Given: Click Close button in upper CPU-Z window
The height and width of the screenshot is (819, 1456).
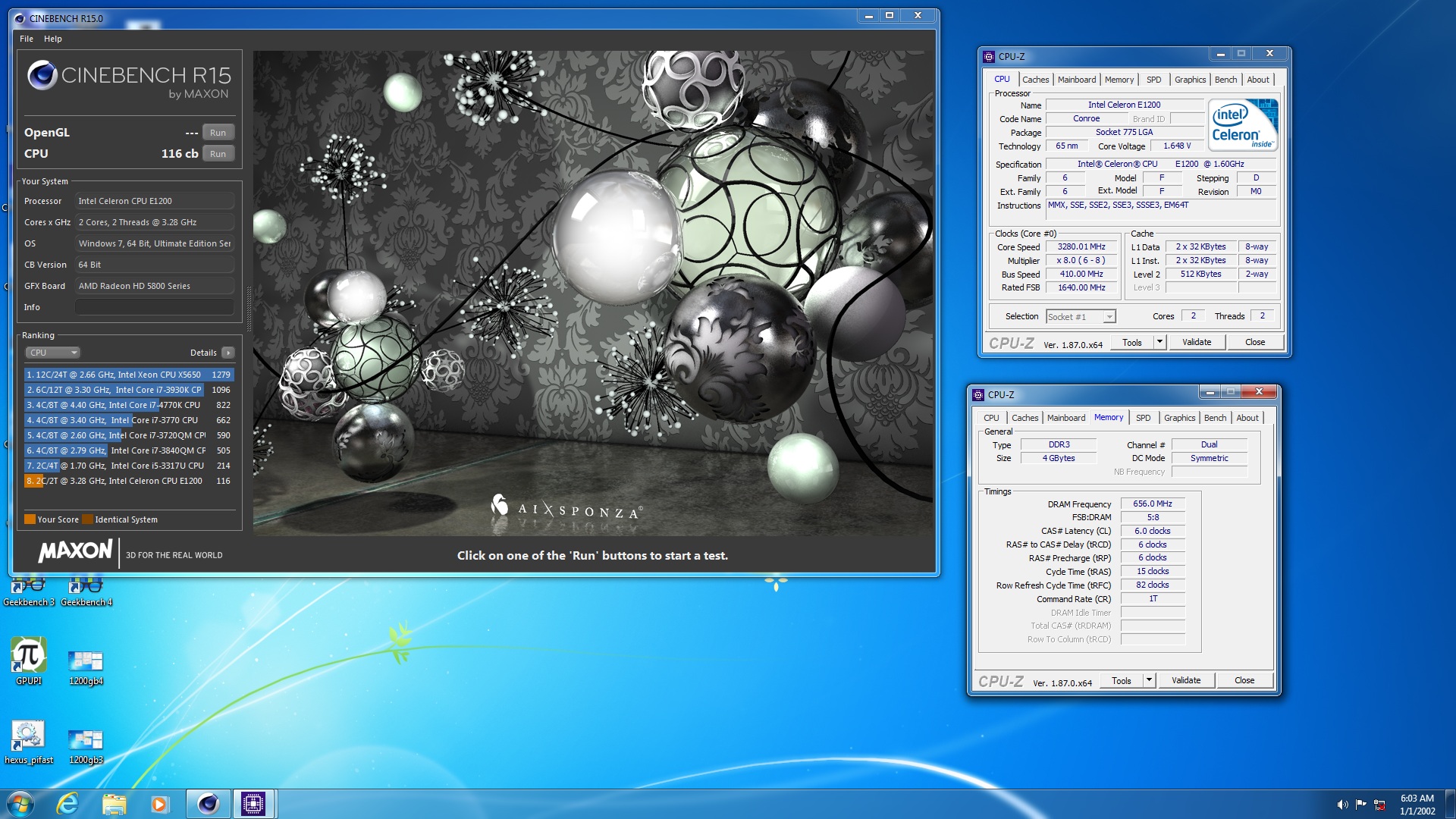Looking at the screenshot, I should point(1255,342).
